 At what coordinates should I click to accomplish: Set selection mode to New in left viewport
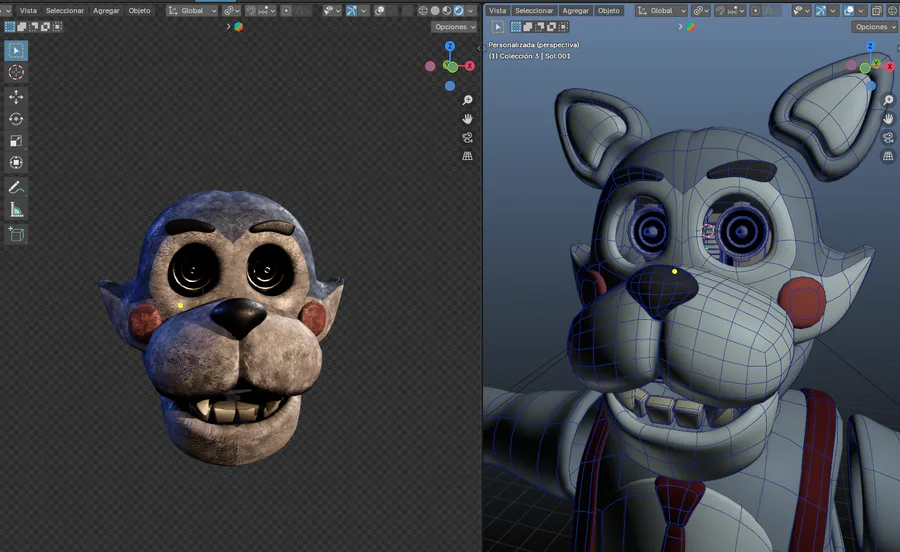[10, 26]
